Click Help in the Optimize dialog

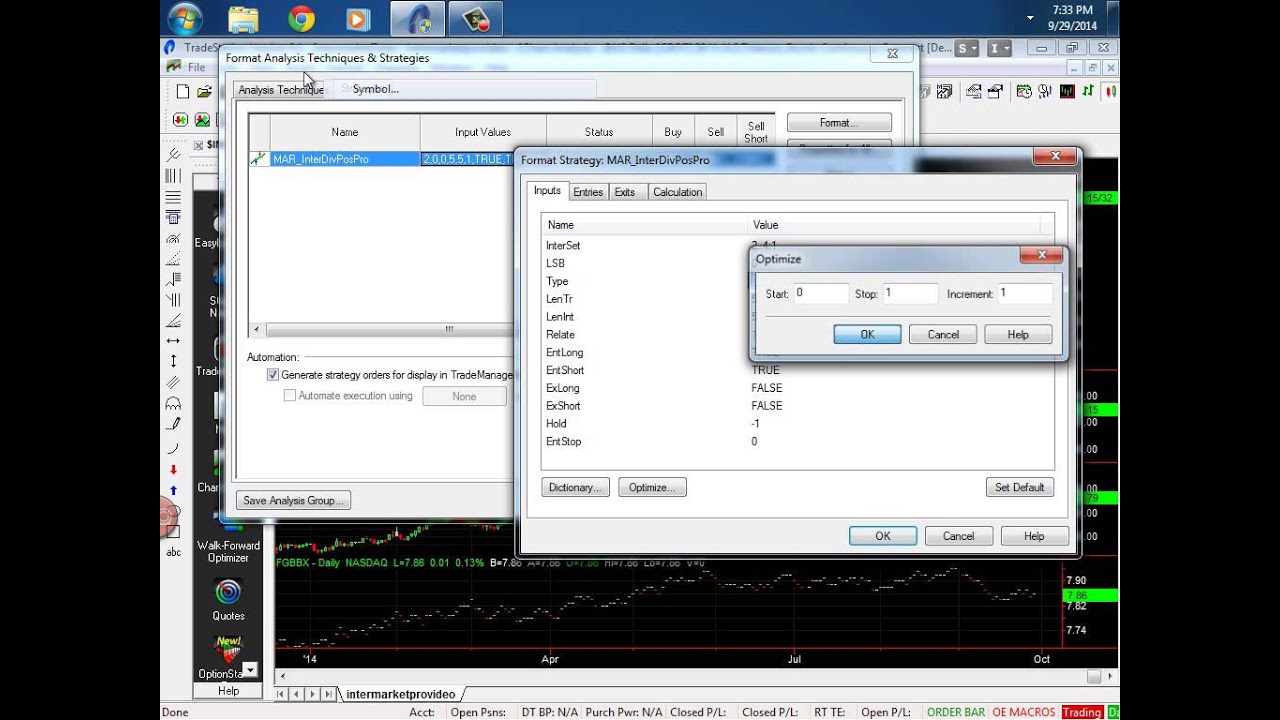coord(1018,335)
